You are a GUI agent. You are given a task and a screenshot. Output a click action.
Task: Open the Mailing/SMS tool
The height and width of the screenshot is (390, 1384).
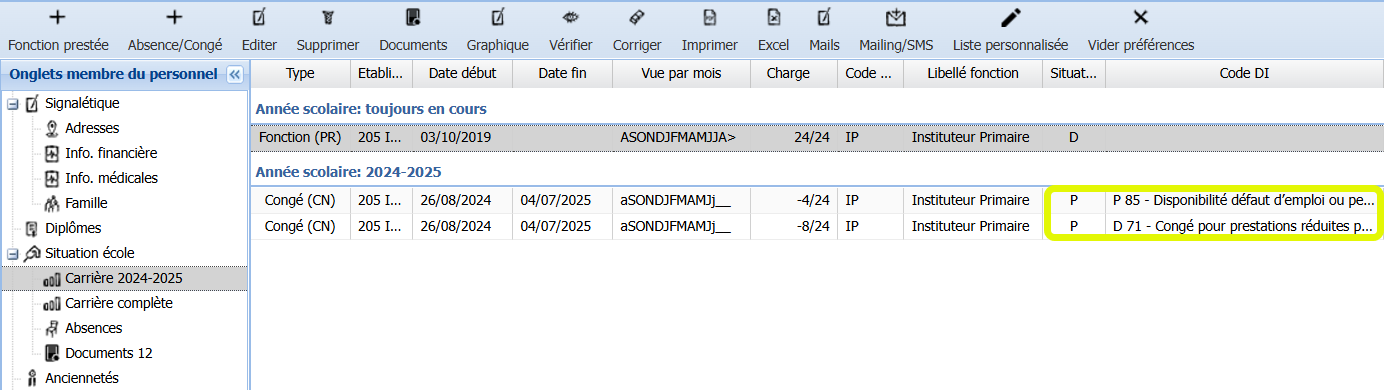896,17
